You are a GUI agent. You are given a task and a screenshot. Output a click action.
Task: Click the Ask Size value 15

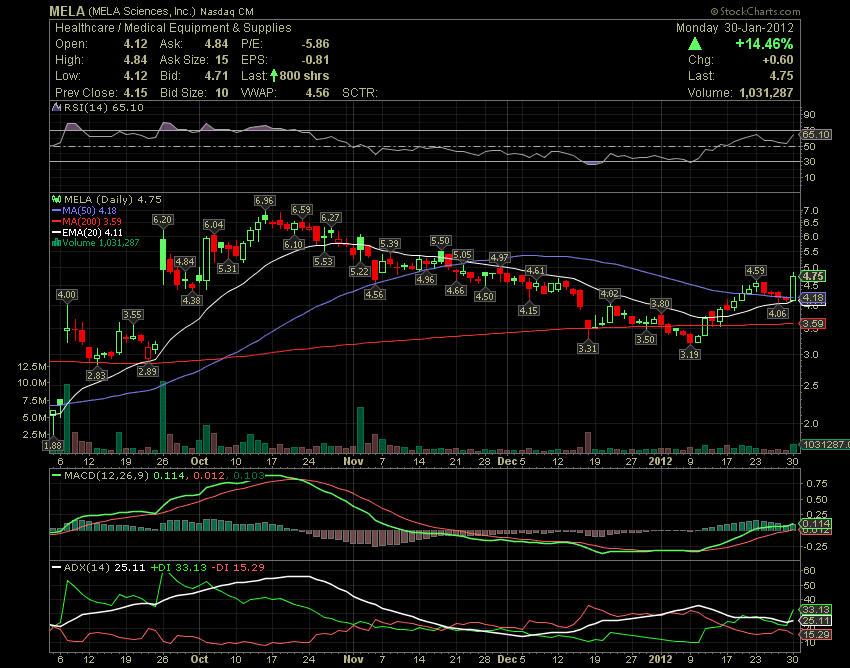click(x=222, y=60)
